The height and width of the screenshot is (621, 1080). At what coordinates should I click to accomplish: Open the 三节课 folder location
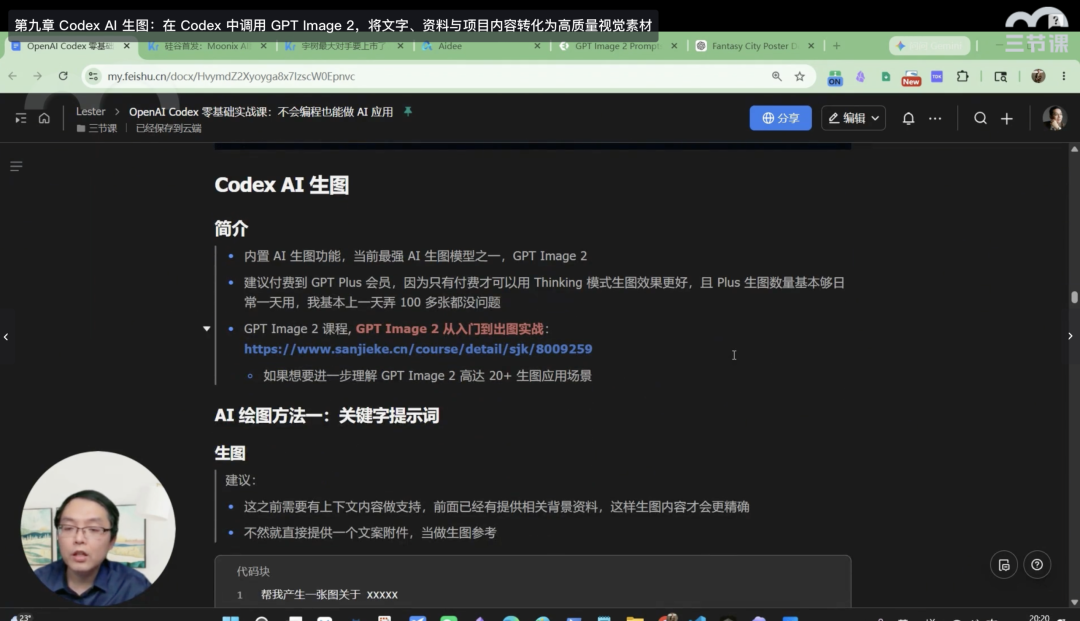[x=97, y=128]
